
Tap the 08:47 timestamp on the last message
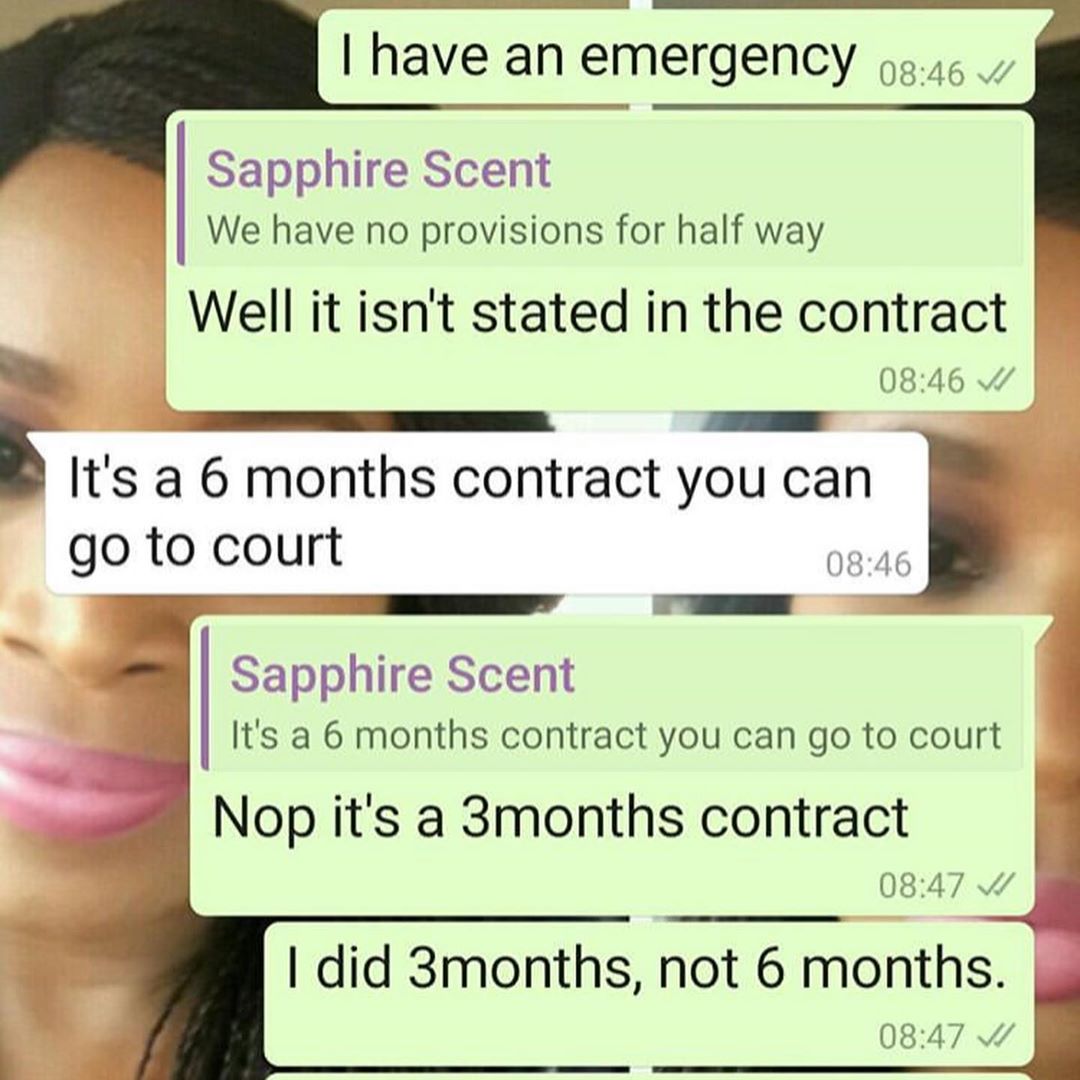(x=922, y=1035)
